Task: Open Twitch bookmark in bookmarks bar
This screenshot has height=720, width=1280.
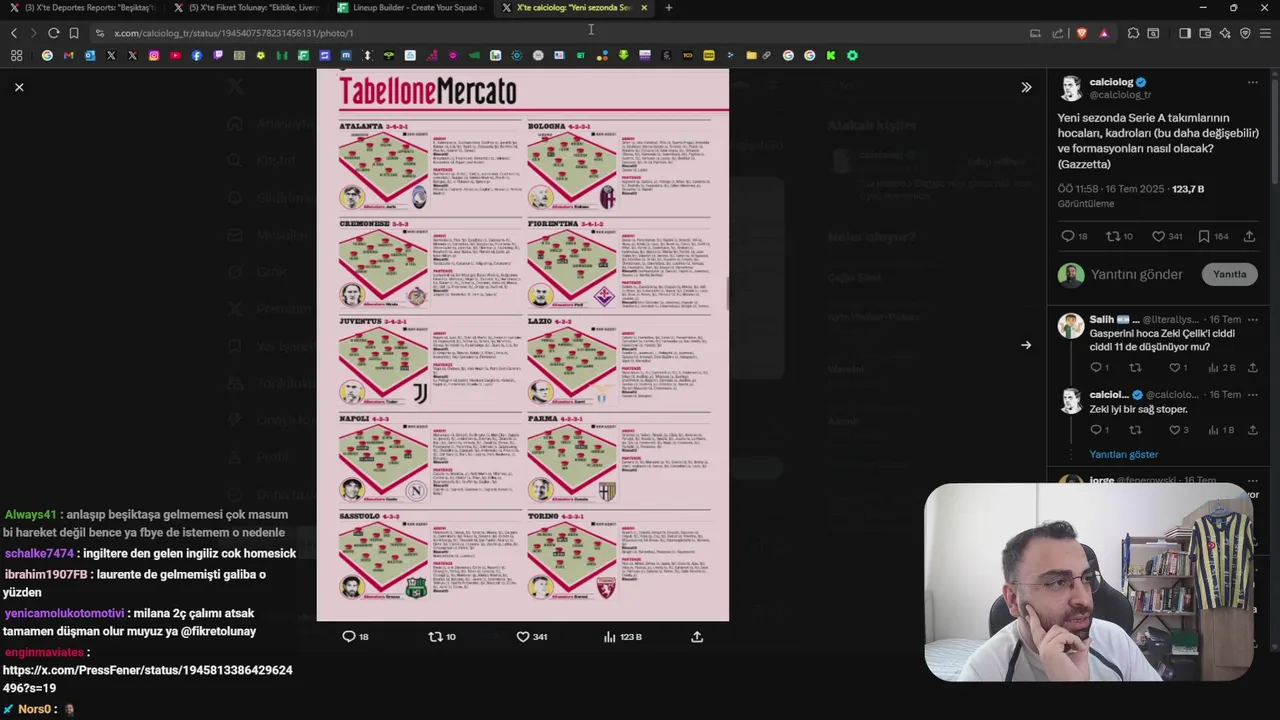Action: (218, 56)
